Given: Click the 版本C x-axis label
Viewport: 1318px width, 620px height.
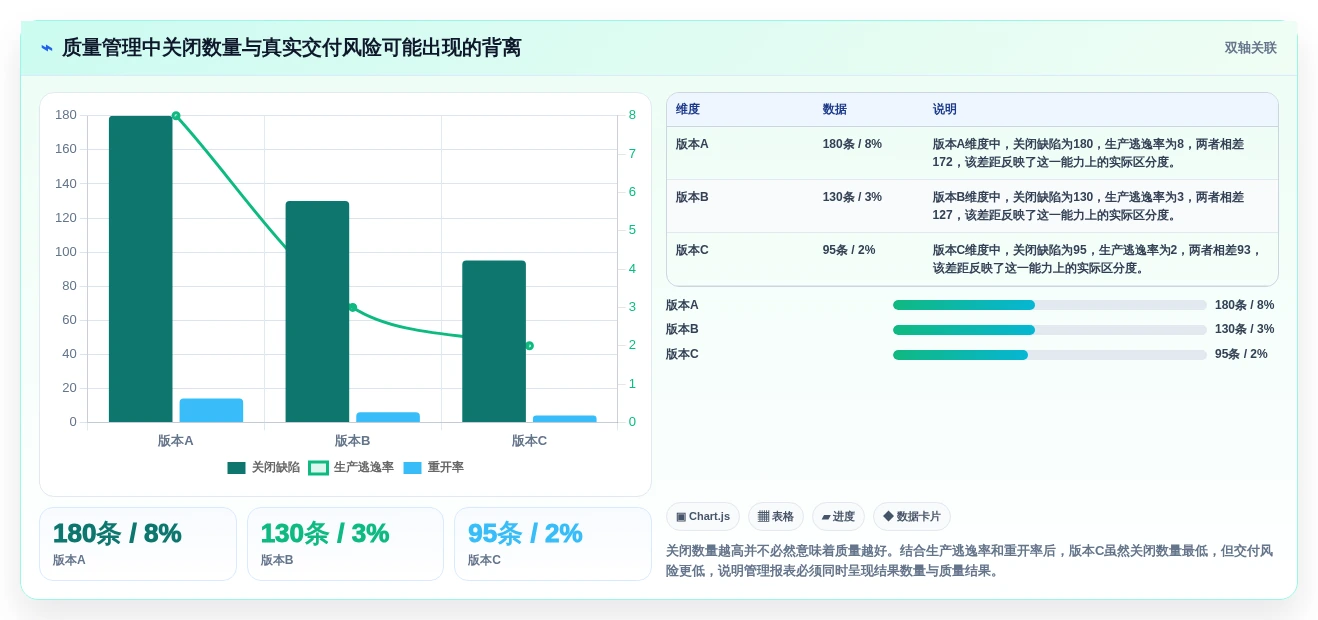Looking at the screenshot, I should click(529, 440).
